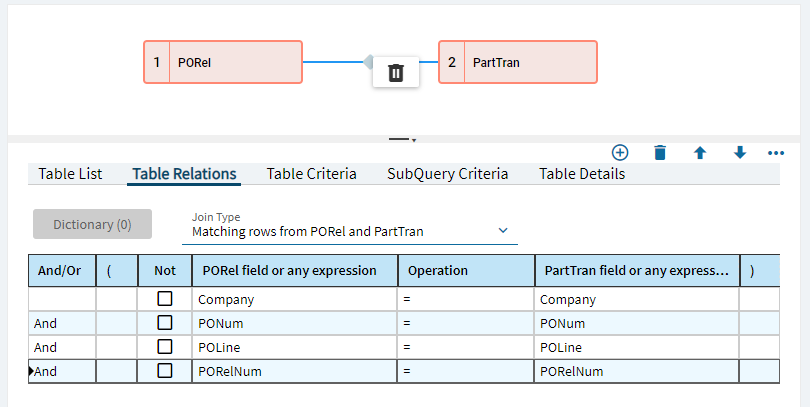Click the close parenthesis column header
810x407 pixels.
759,271
